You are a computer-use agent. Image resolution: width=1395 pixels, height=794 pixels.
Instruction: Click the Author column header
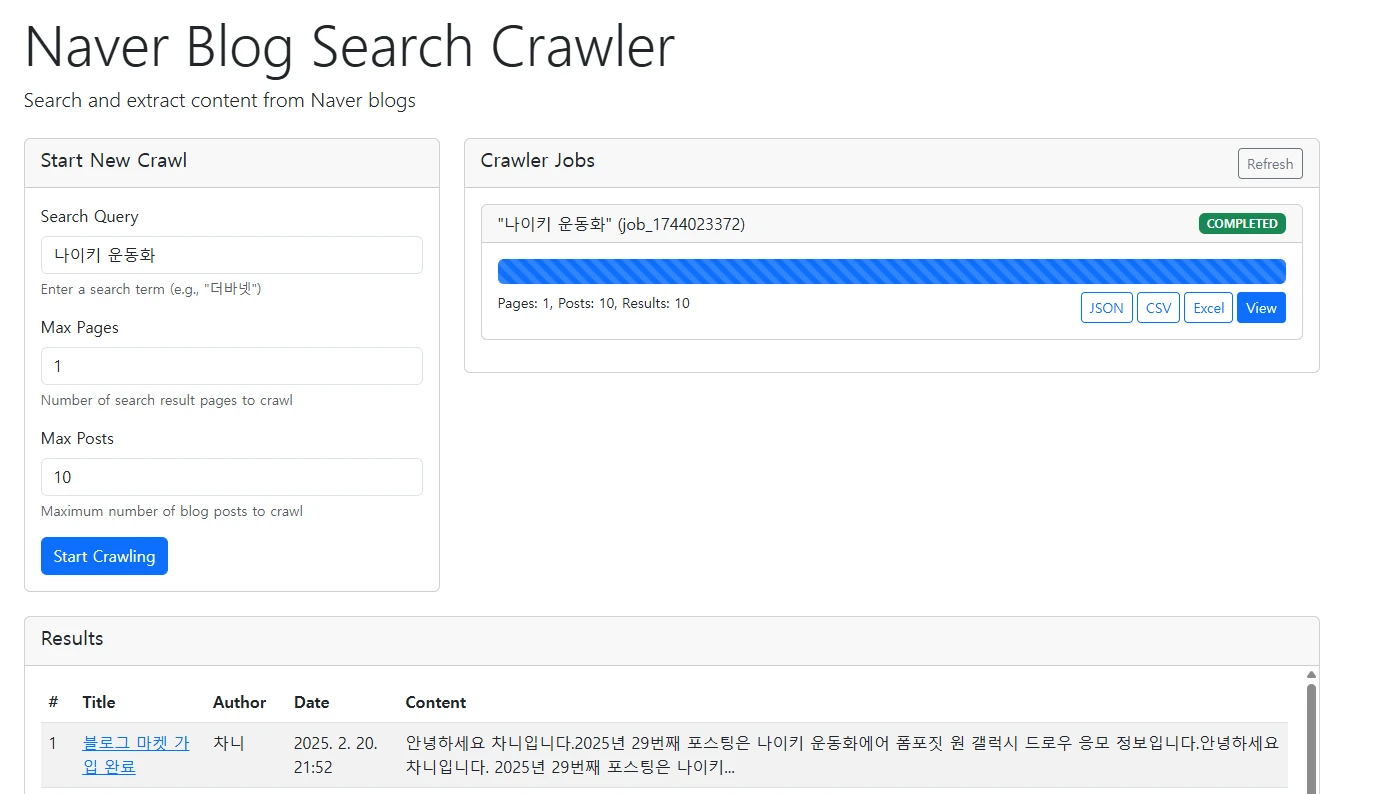pos(239,702)
